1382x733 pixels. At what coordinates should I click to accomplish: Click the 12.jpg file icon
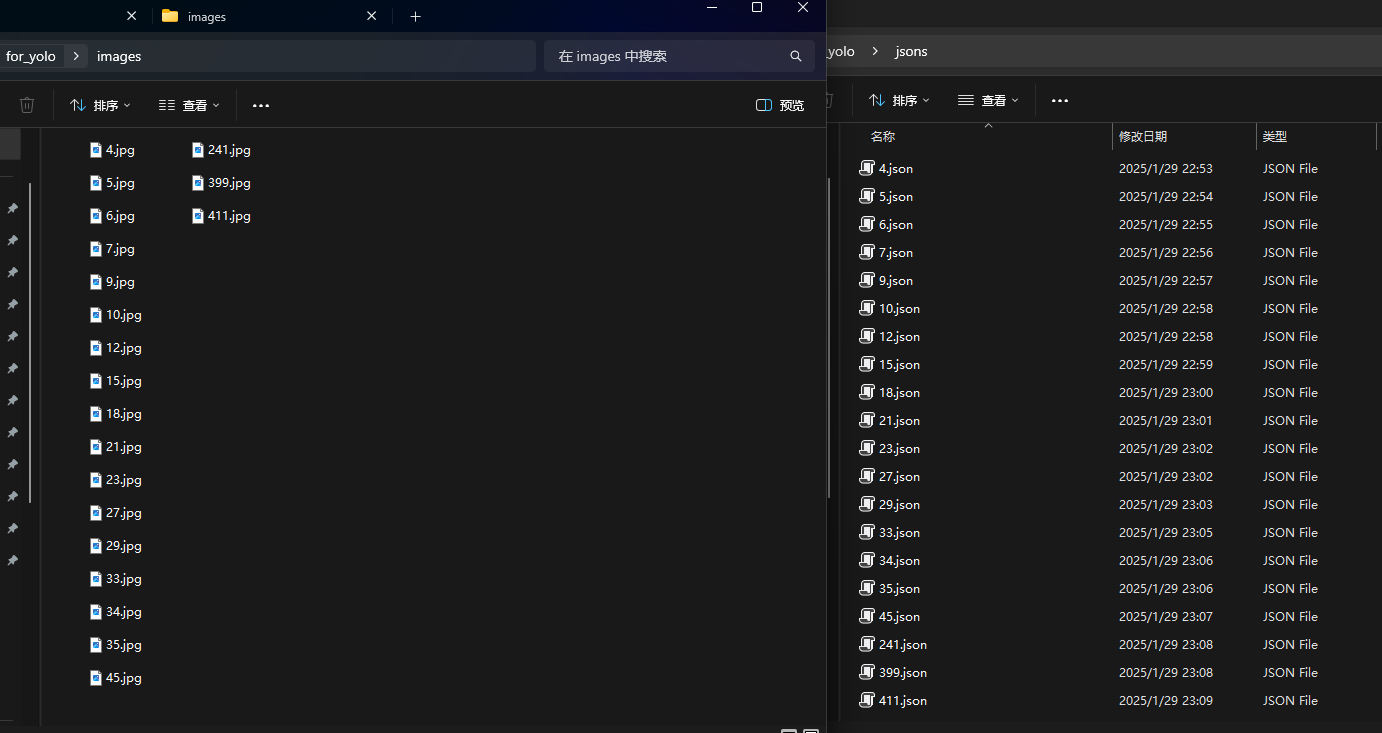click(x=96, y=348)
